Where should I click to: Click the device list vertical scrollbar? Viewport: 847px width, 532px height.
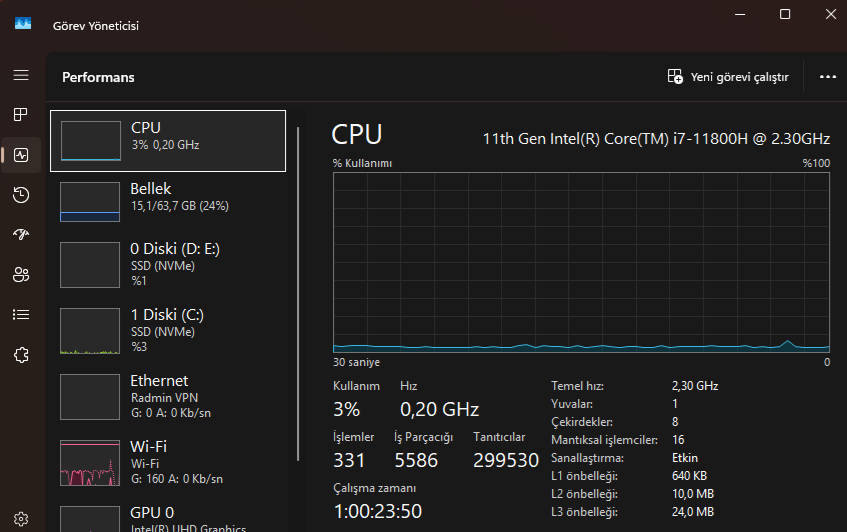pyautogui.click(x=298, y=294)
